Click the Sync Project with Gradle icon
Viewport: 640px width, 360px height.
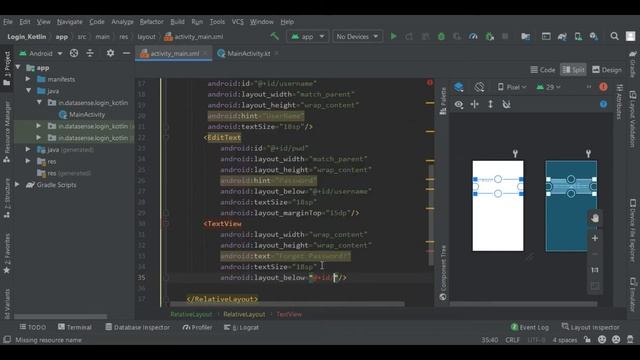pyautogui.click(x=562, y=36)
